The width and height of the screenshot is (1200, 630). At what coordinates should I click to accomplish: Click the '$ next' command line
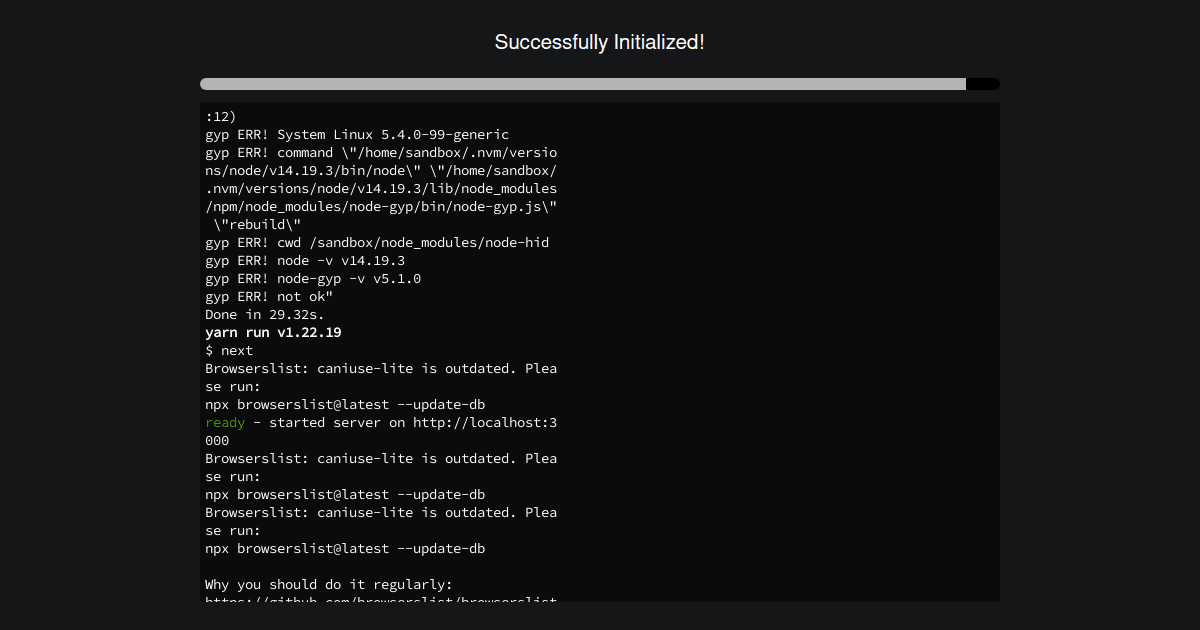pyautogui.click(x=229, y=351)
